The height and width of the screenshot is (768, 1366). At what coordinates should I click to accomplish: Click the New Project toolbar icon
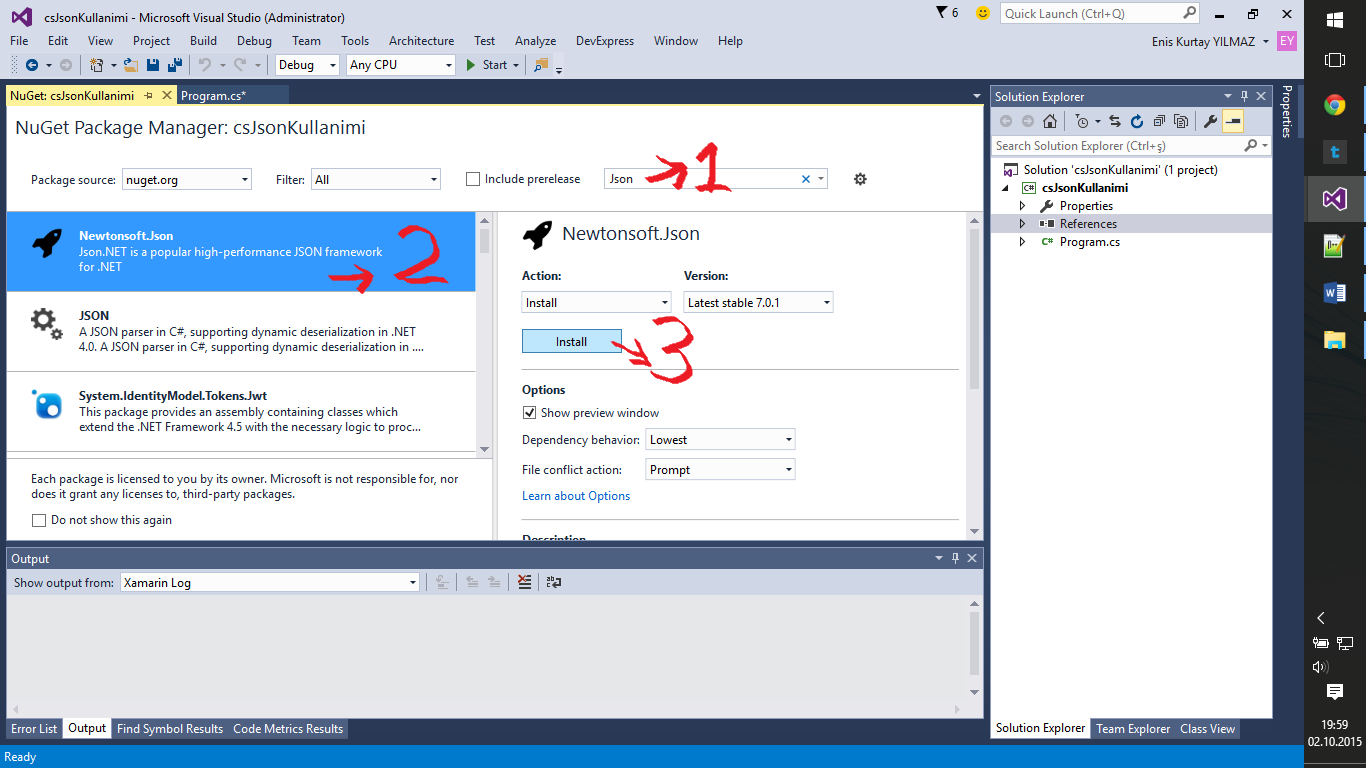[96, 64]
